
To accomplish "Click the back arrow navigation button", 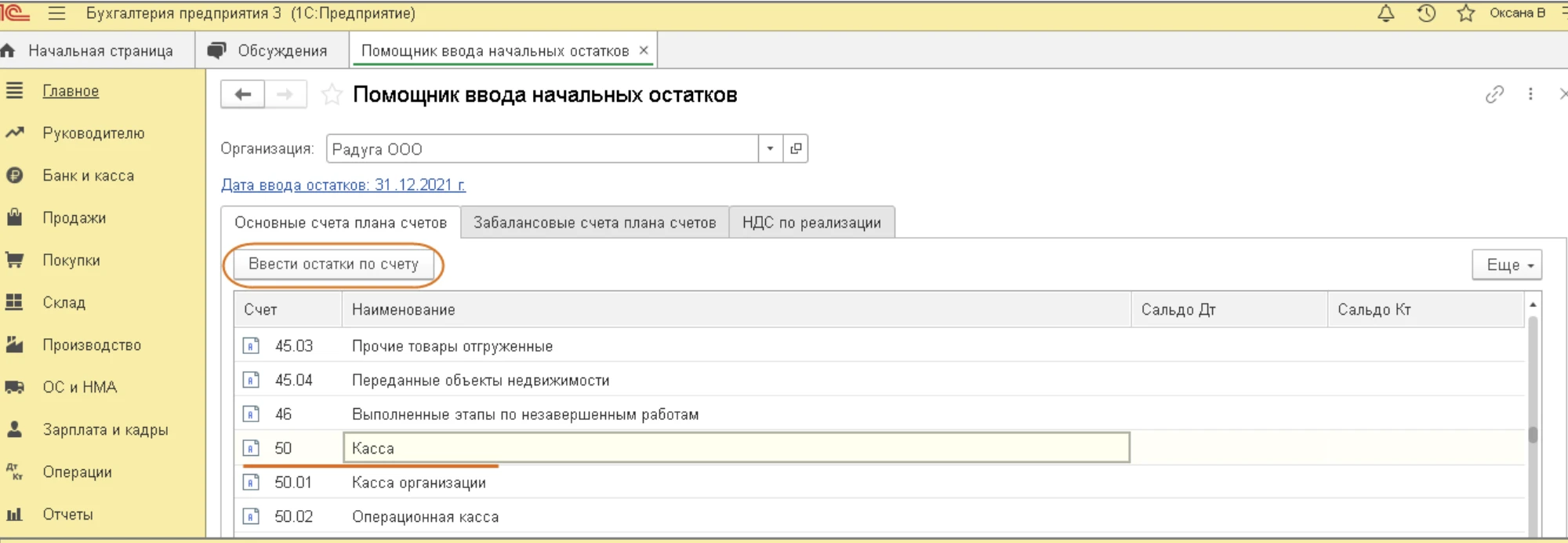I will tap(243, 95).
